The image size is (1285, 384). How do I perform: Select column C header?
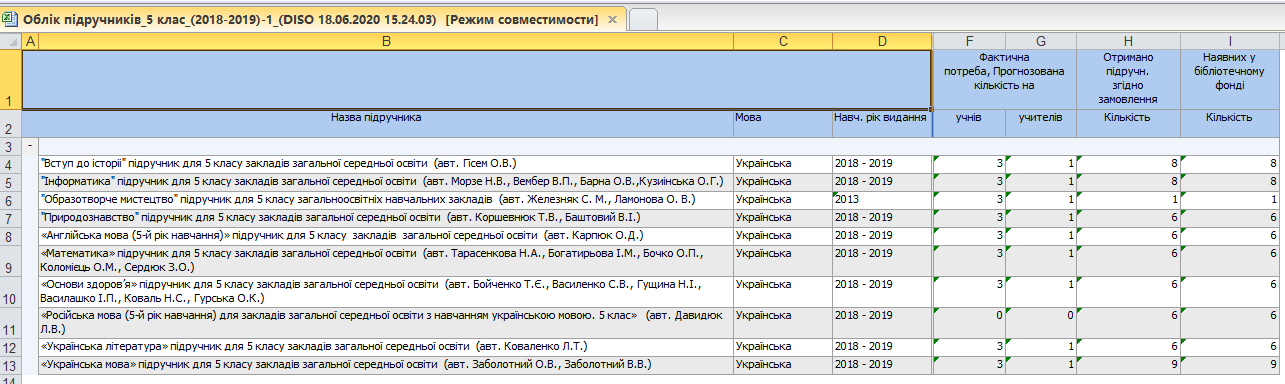(x=782, y=40)
